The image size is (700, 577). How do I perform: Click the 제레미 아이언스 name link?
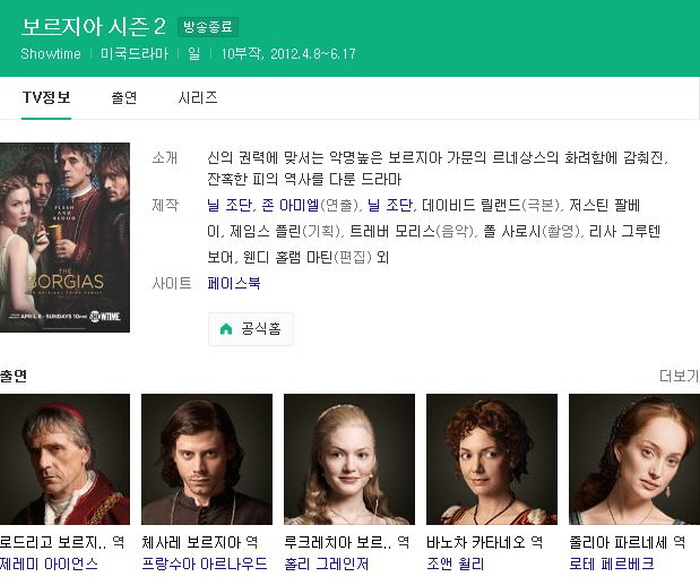pyautogui.click(x=49, y=564)
